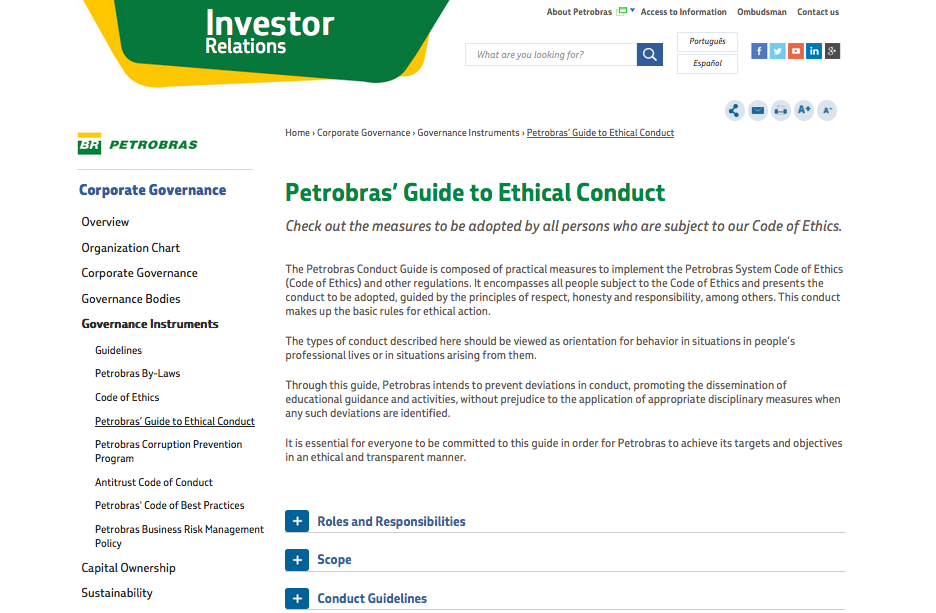Viewport: 936px width, 613px height.
Task: Follow the Corporate Governance breadcrumb link
Action: point(364,133)
